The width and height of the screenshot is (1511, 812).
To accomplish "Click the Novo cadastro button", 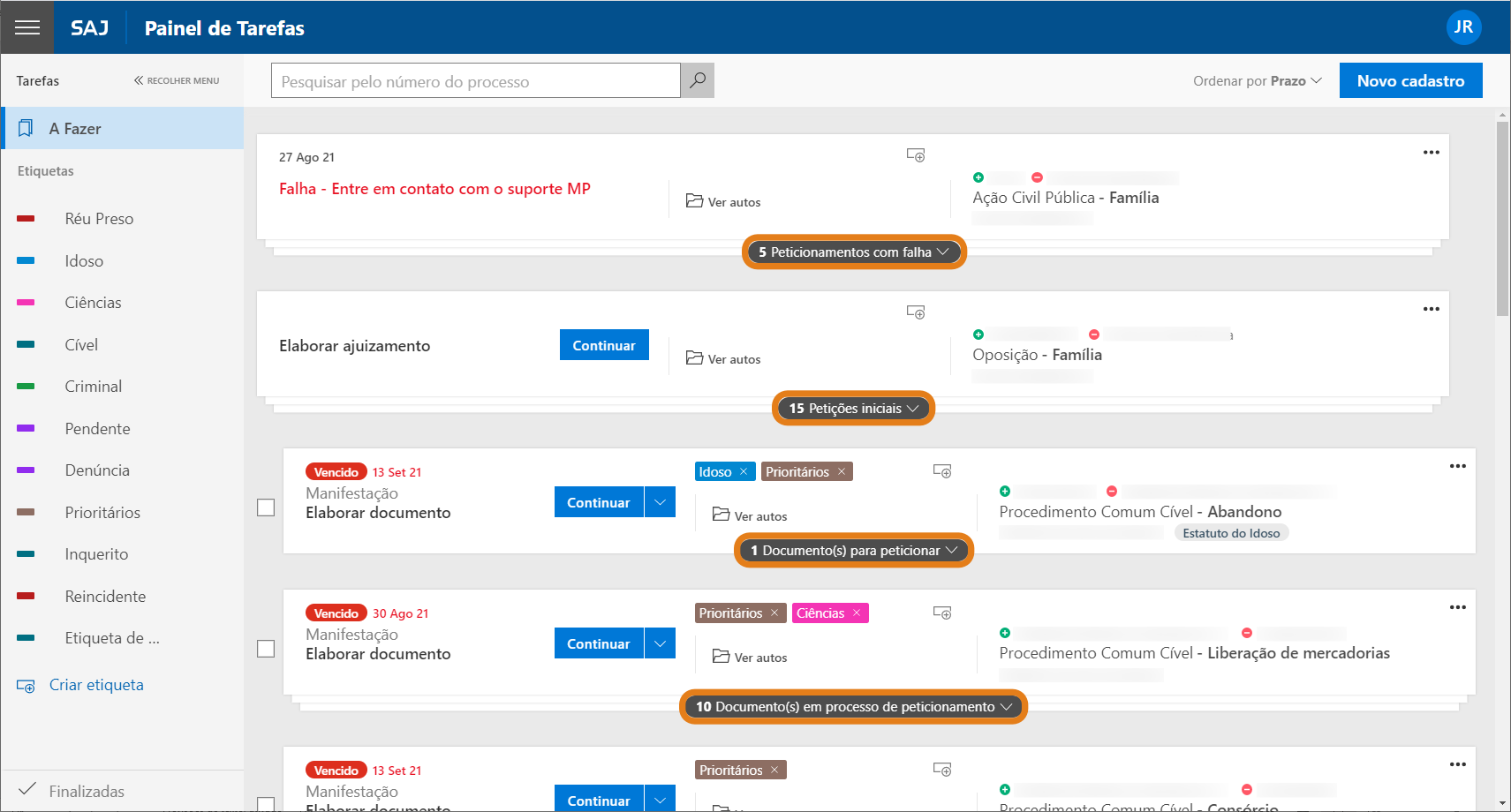I will pos(1410,80).
